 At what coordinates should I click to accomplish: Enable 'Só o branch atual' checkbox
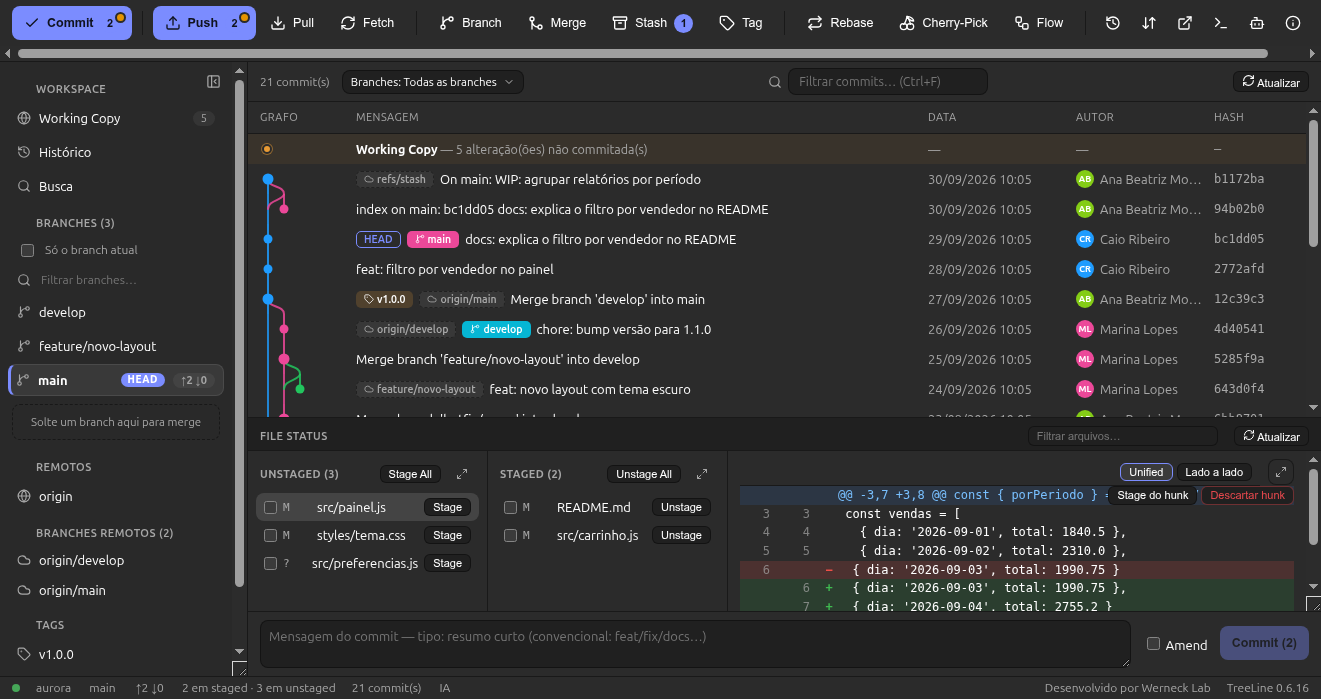click(28, 250)
